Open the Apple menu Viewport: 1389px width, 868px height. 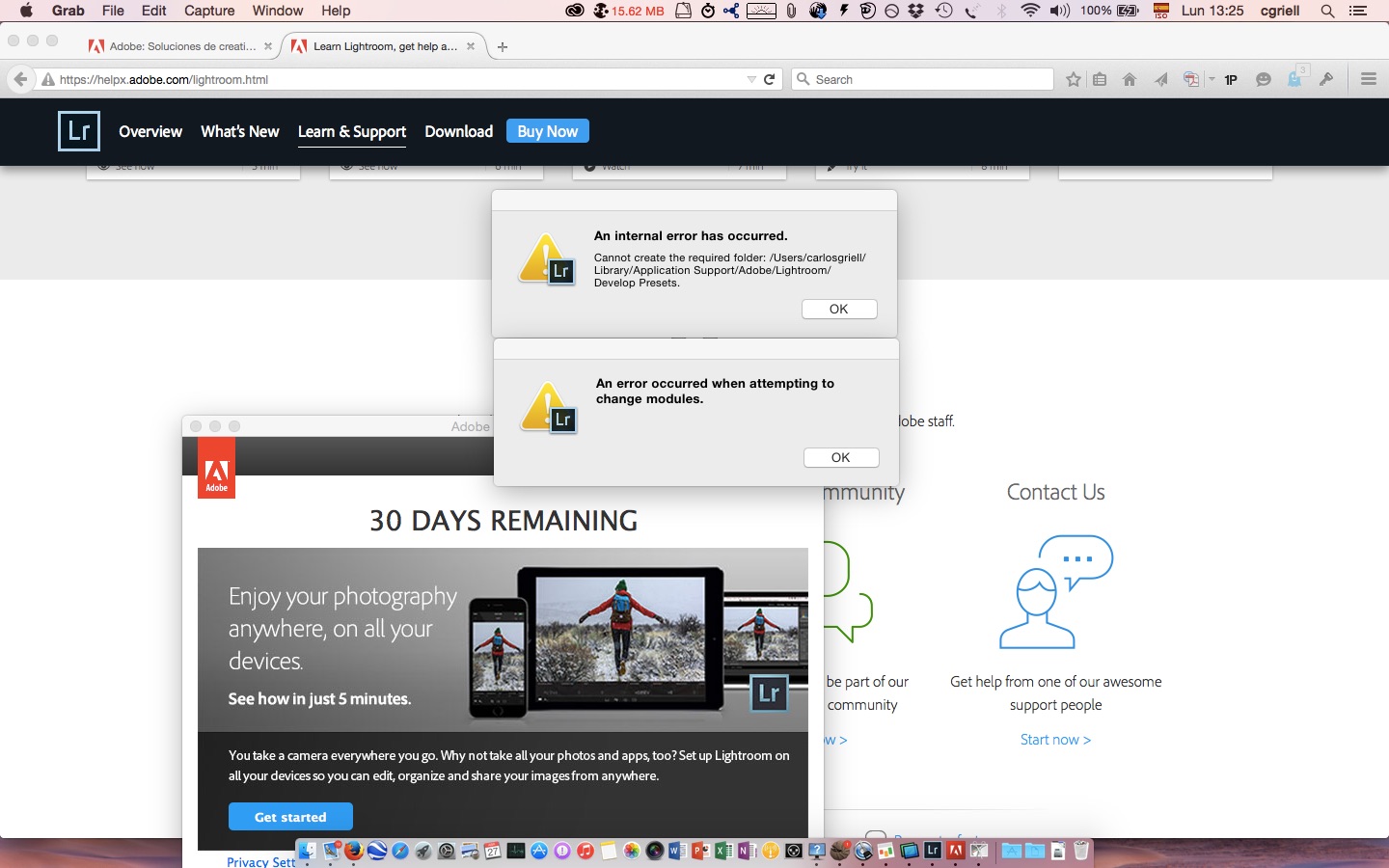26,11
